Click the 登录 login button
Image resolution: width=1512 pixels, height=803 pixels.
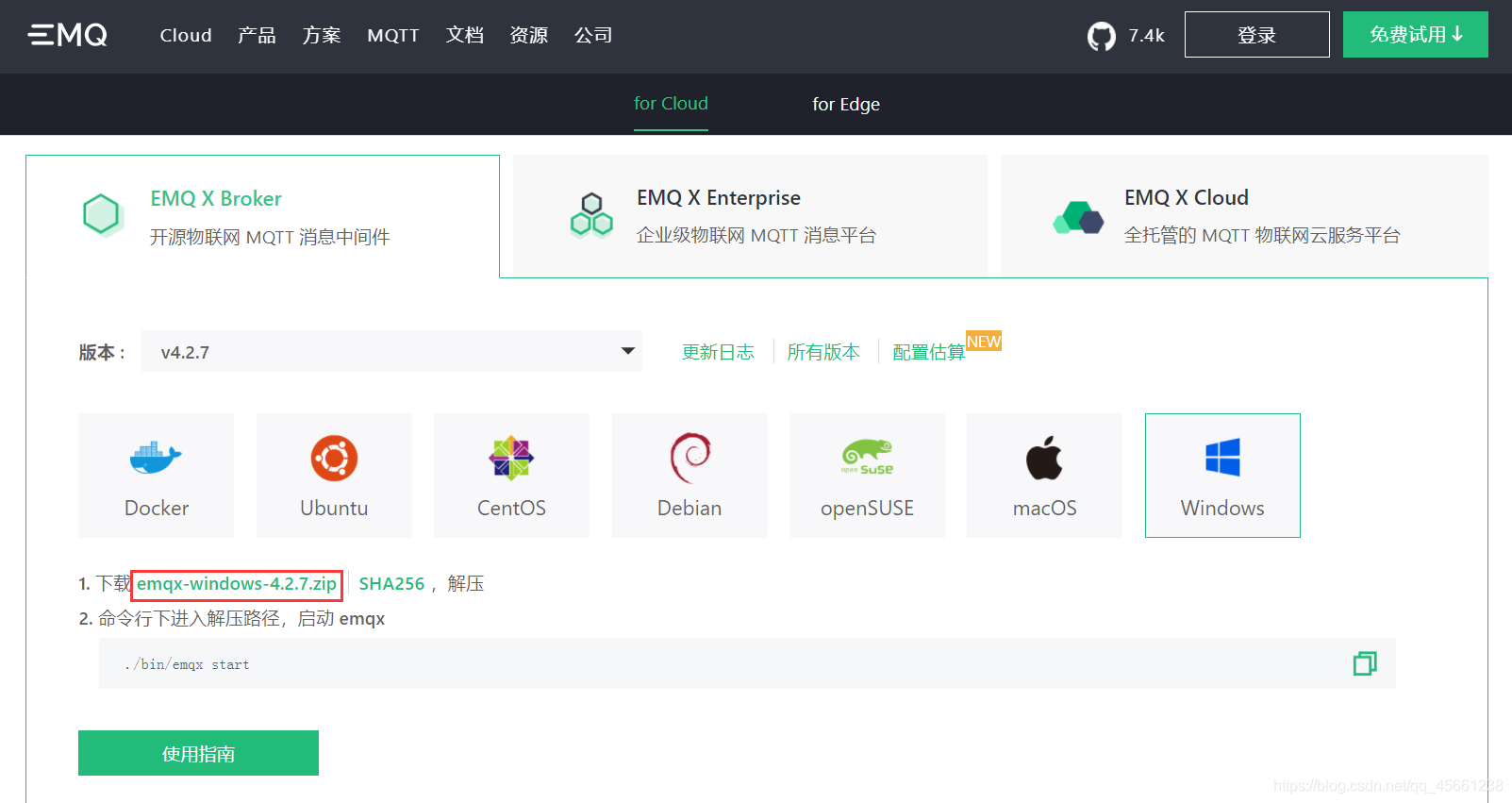point(1257,35)
